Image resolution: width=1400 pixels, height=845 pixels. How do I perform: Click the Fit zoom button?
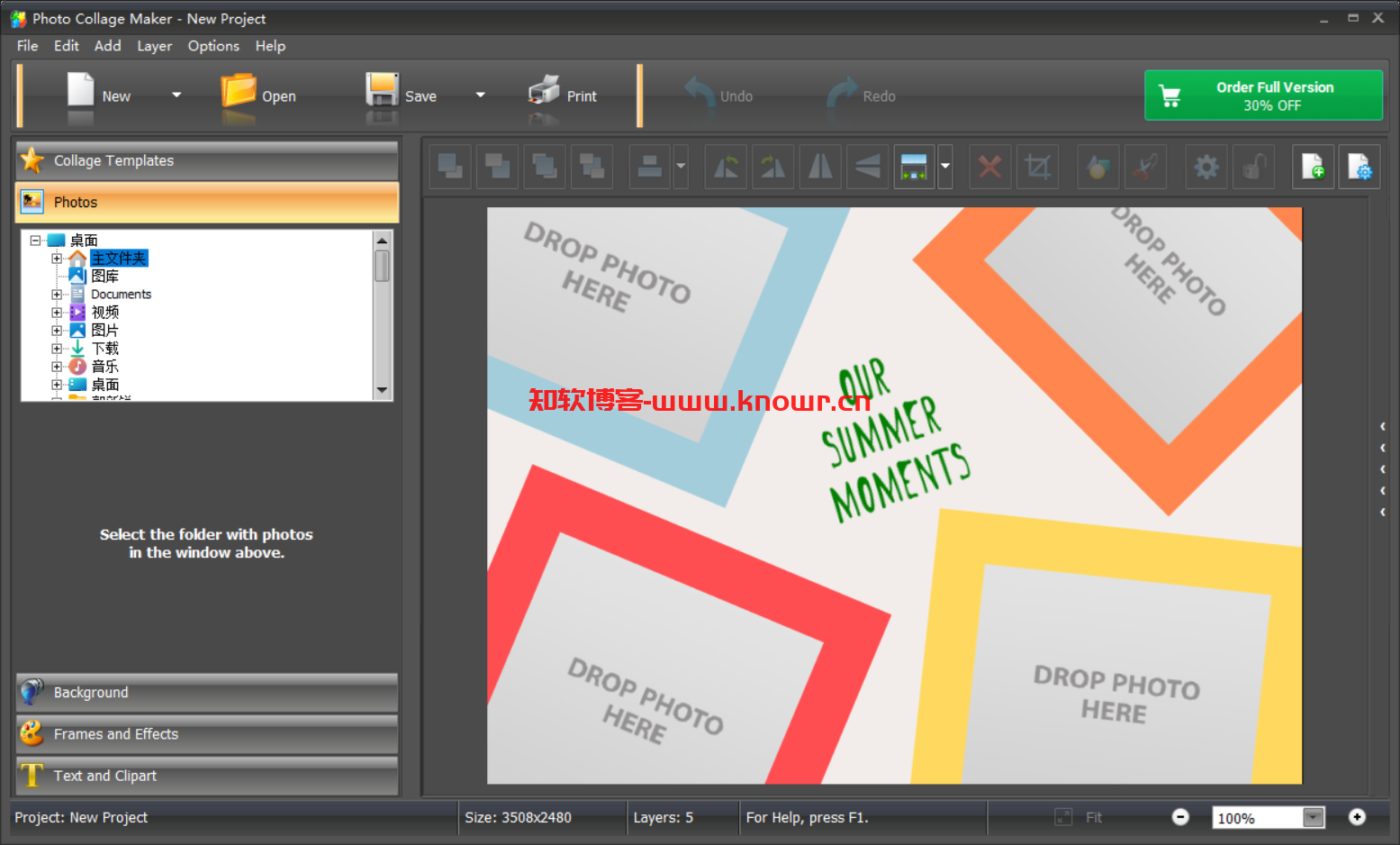pyautogui.click(x=1079, y=817)
